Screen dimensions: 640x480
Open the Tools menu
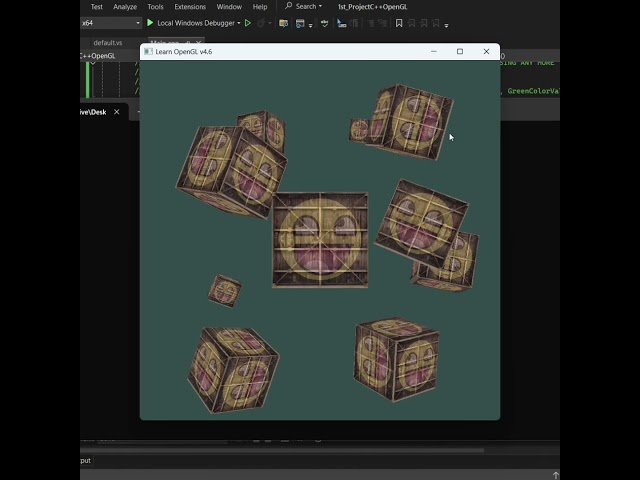point(155,7)
